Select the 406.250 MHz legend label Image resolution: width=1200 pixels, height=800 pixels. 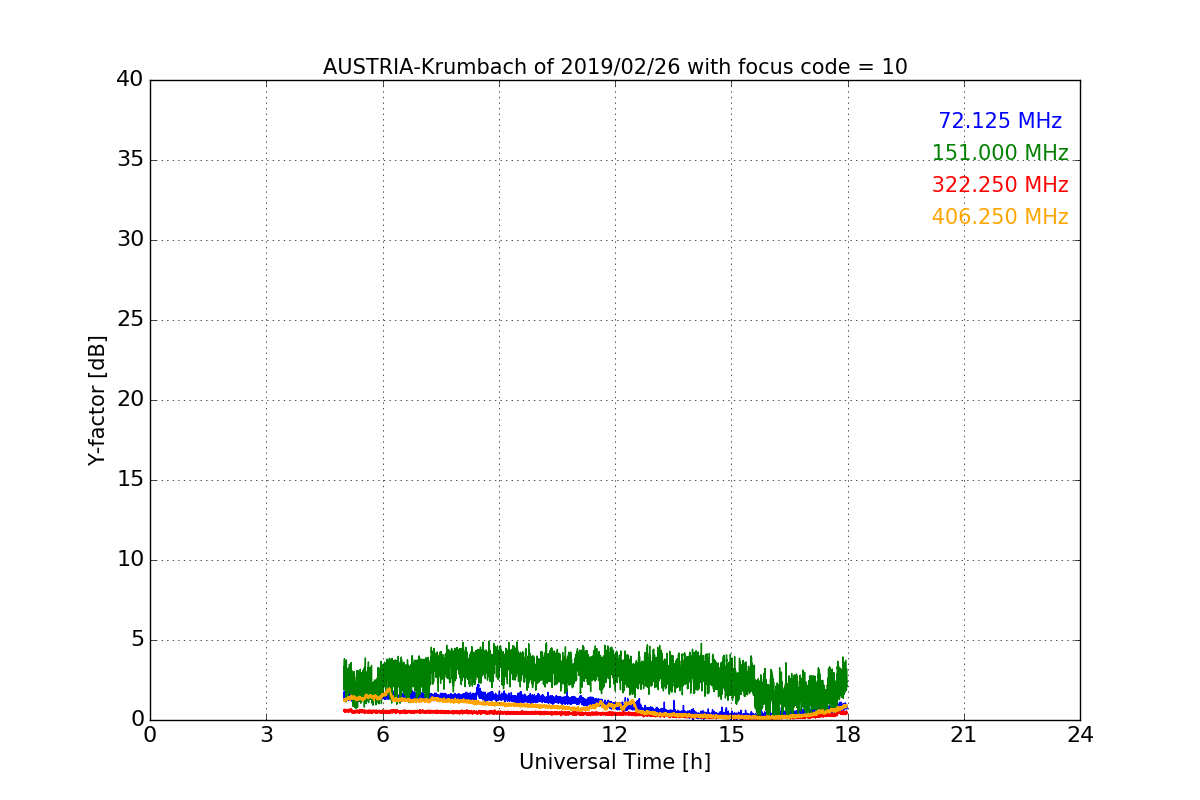(x=1000, y=217)
